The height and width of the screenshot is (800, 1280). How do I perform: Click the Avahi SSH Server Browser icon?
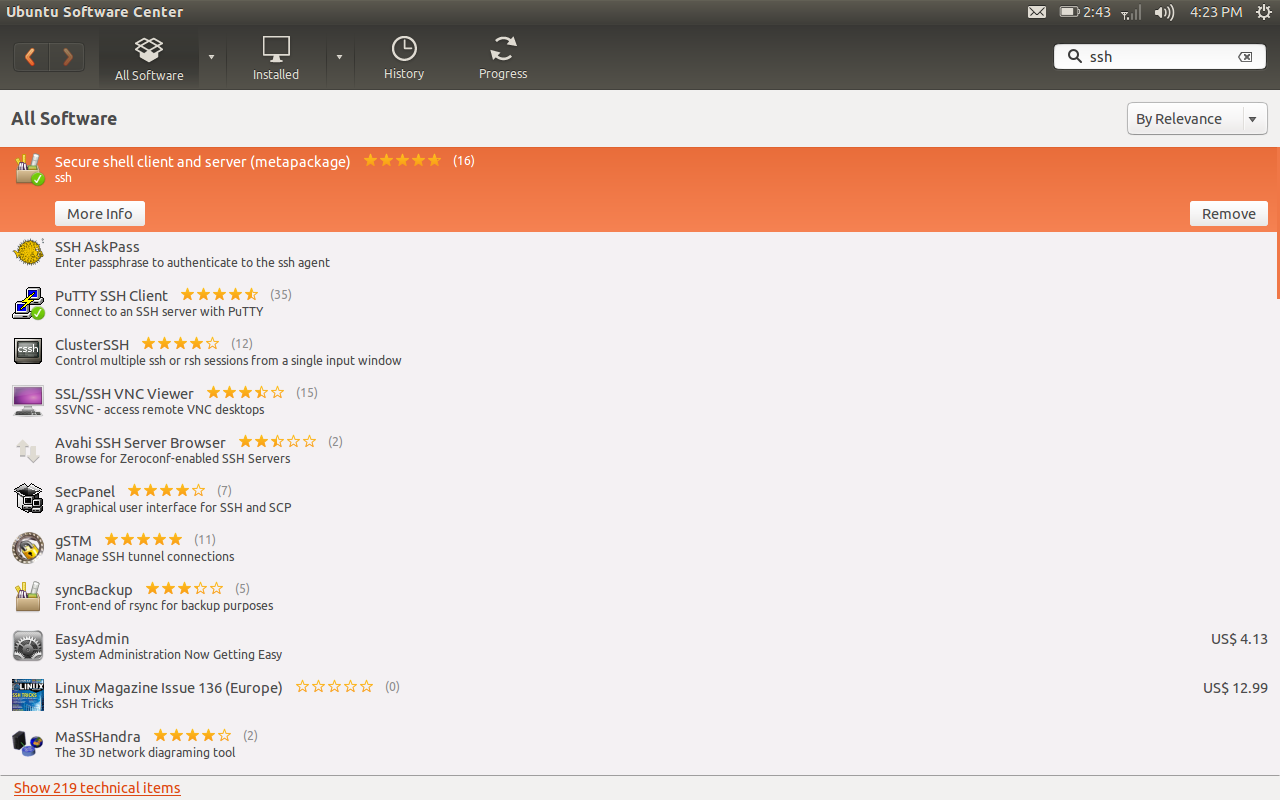tap(28, 449)
